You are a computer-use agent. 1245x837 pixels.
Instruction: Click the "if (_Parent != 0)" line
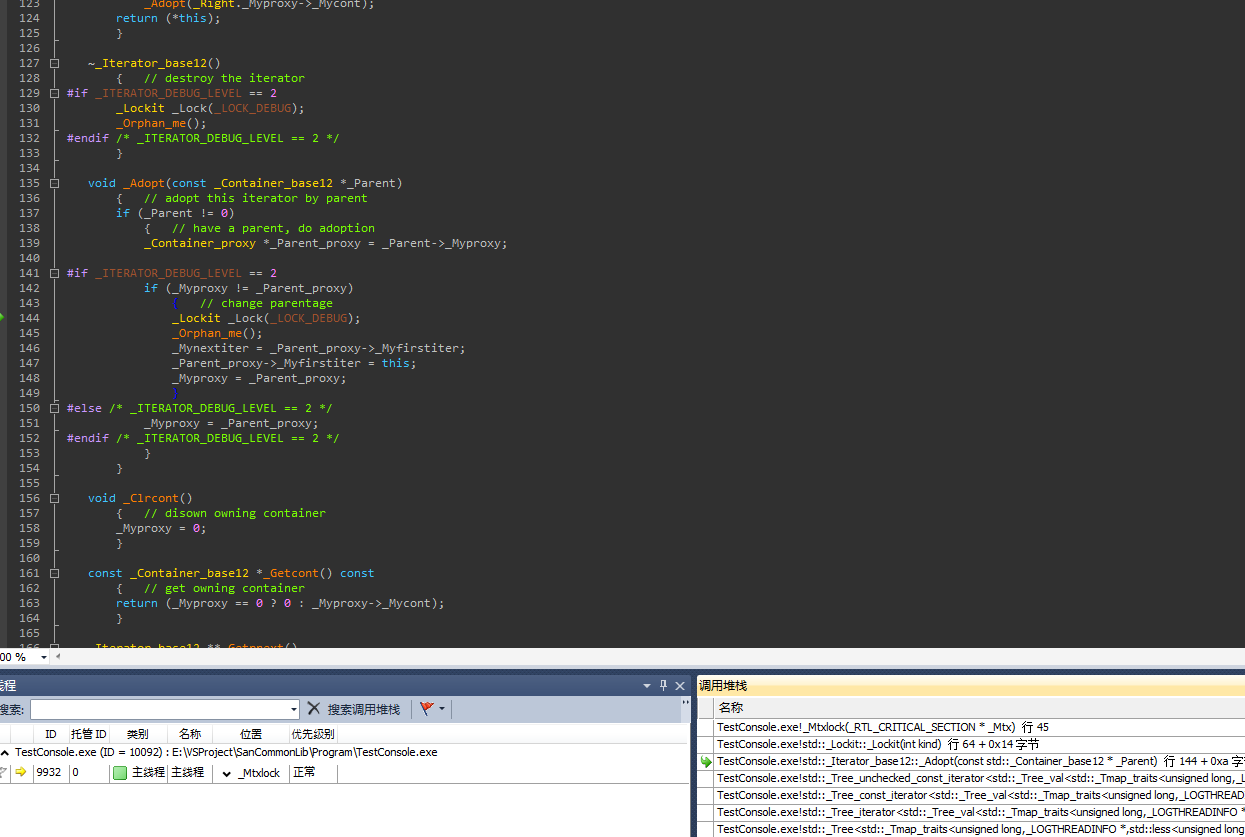pyautogui.click(x=174, y=213)
